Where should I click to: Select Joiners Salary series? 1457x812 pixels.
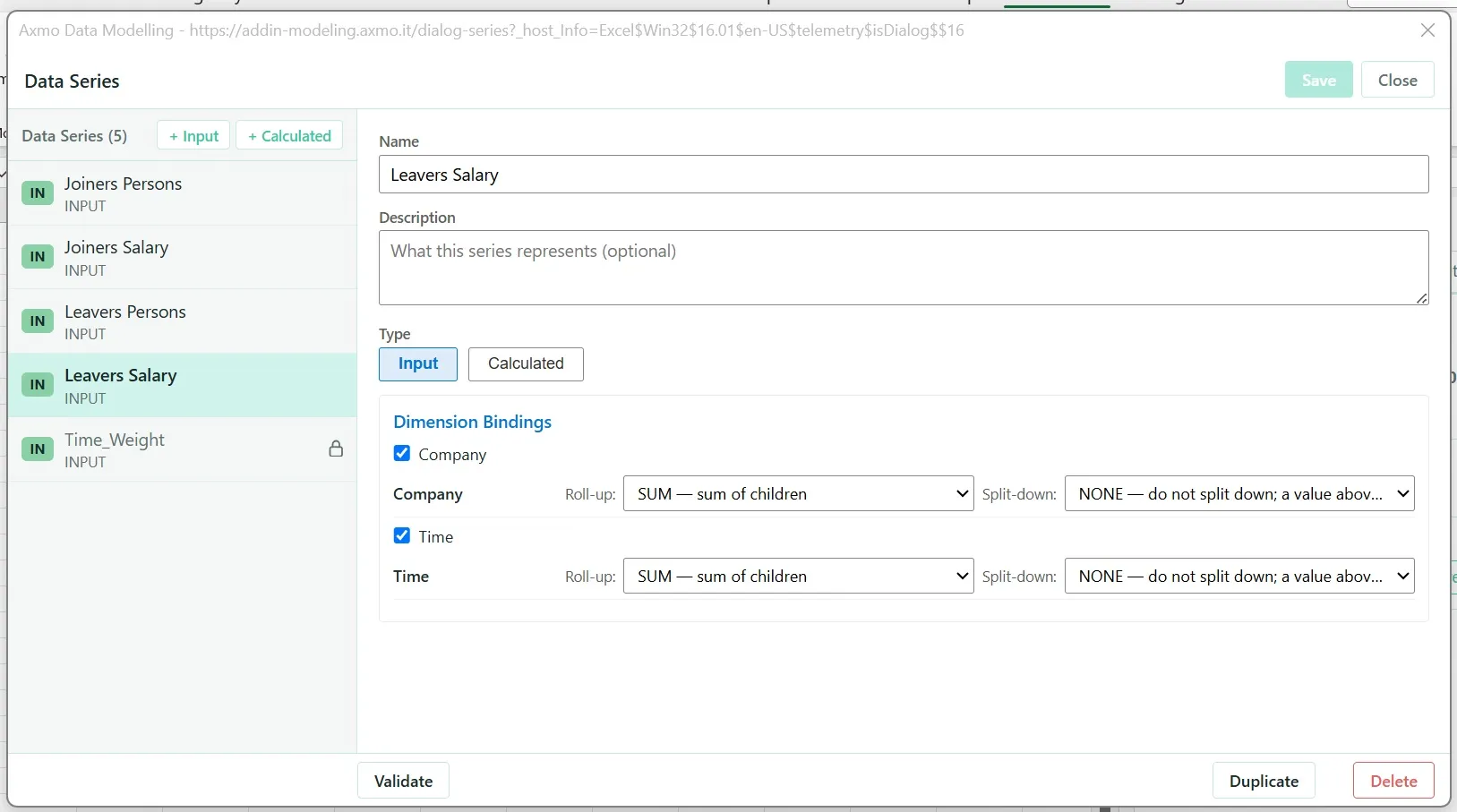coord(183,257)
